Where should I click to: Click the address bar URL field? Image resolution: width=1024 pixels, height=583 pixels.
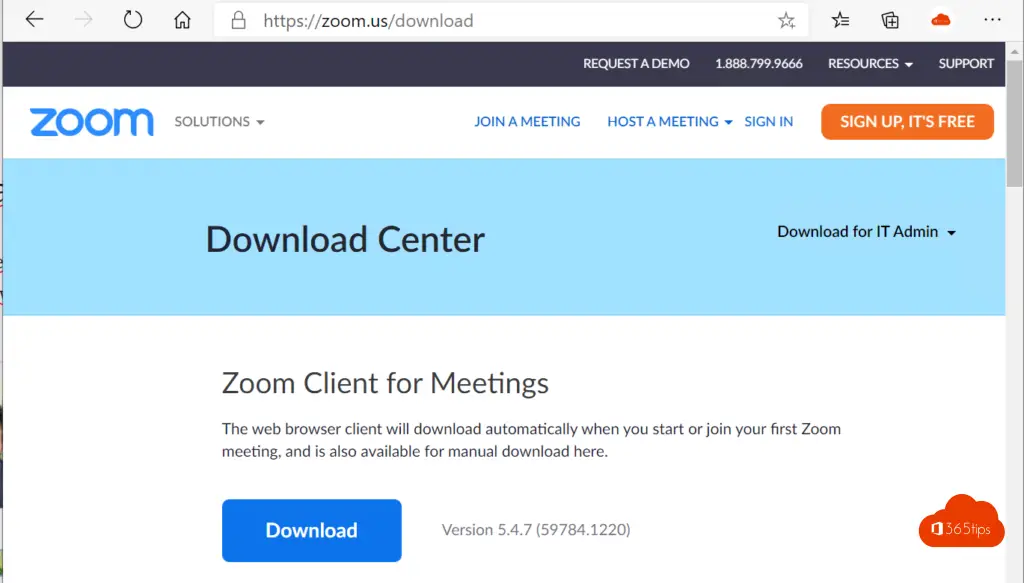point(500,20)
